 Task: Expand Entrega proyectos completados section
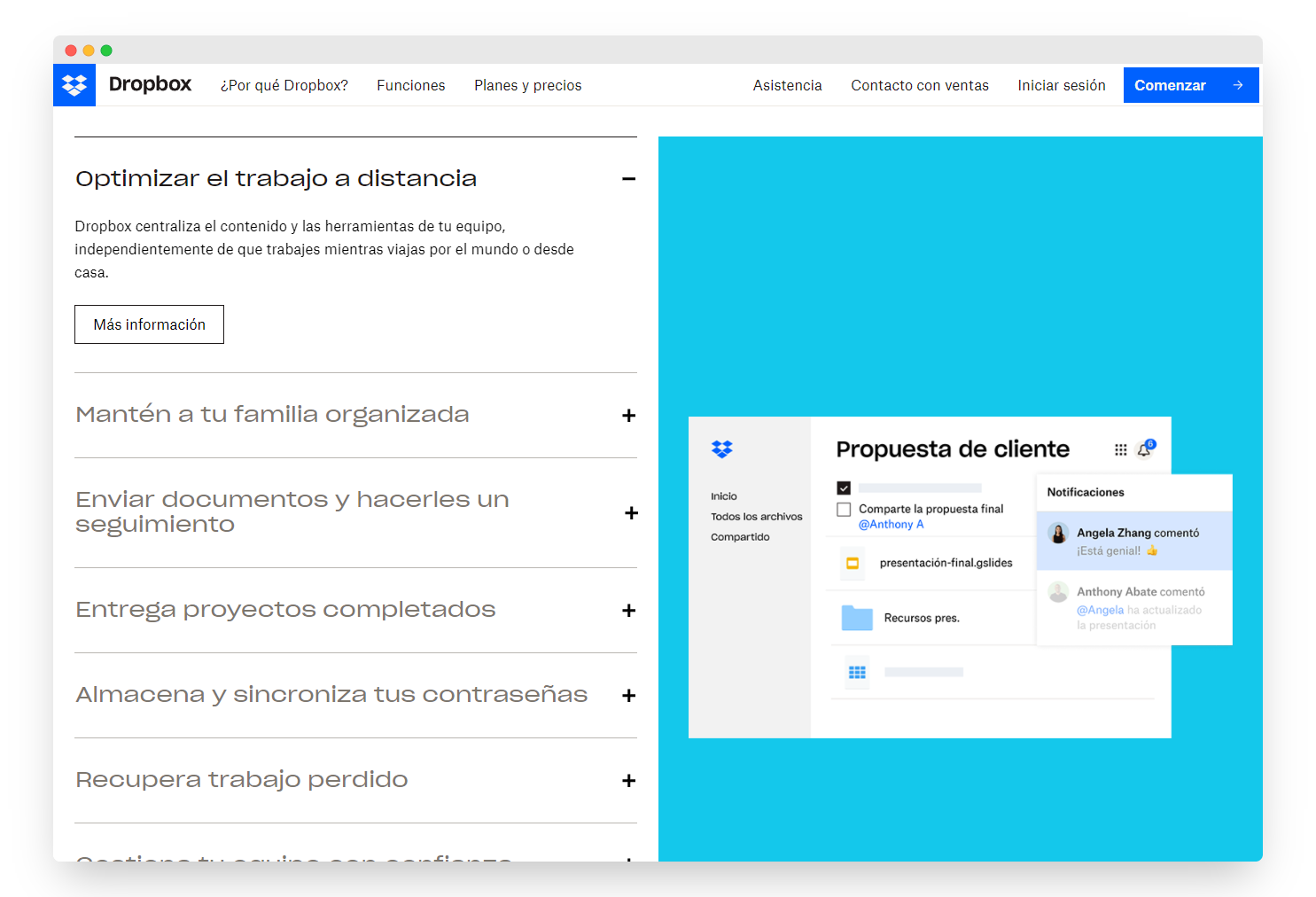click(629, 611)
